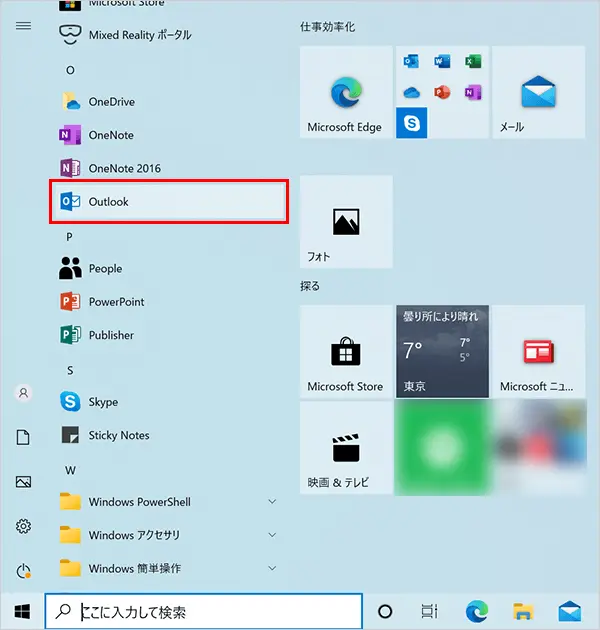Viewport: 600px width, 630px height.
Task: Open Documents from the Start sidebar
Action: tap(23, 437)
